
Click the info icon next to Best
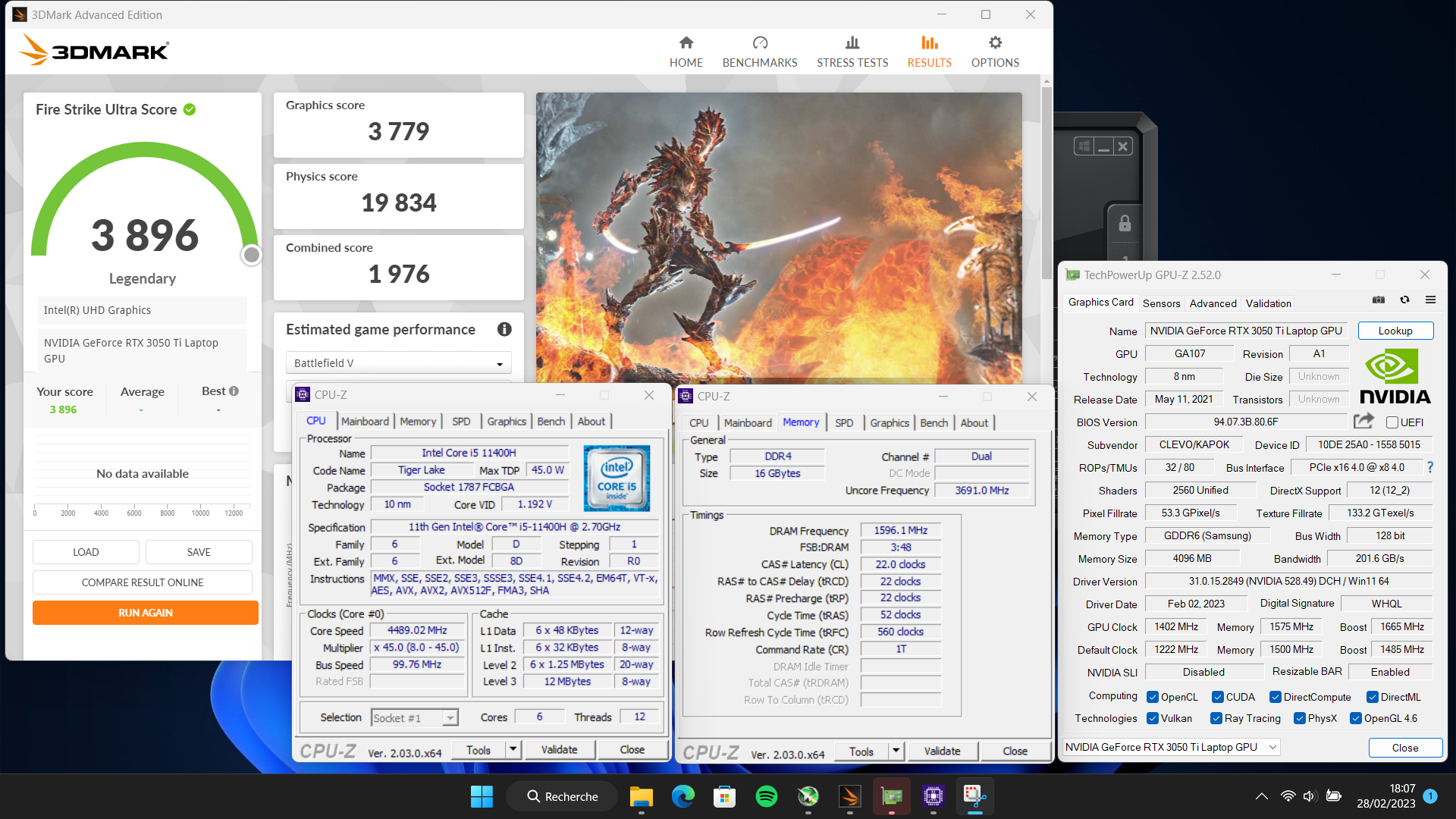(x=234, y=391)
